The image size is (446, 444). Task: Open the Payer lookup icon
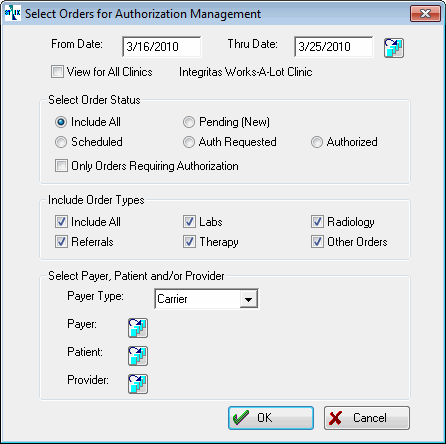click(138, 328)
